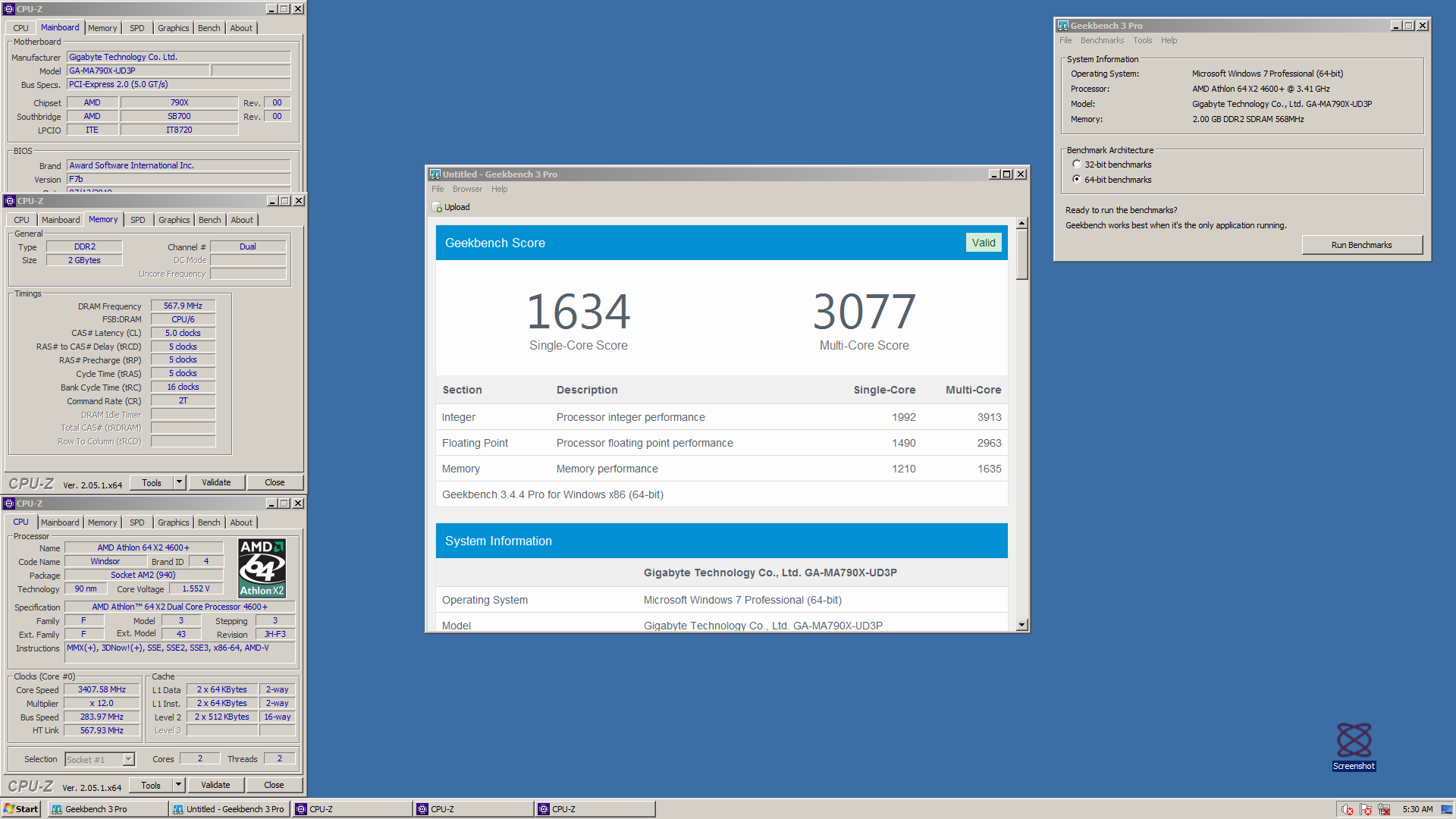Screen dimensions: 1456x819
Task: Click Validate in the Memory CPU-Z window
Action: point(216,482)
